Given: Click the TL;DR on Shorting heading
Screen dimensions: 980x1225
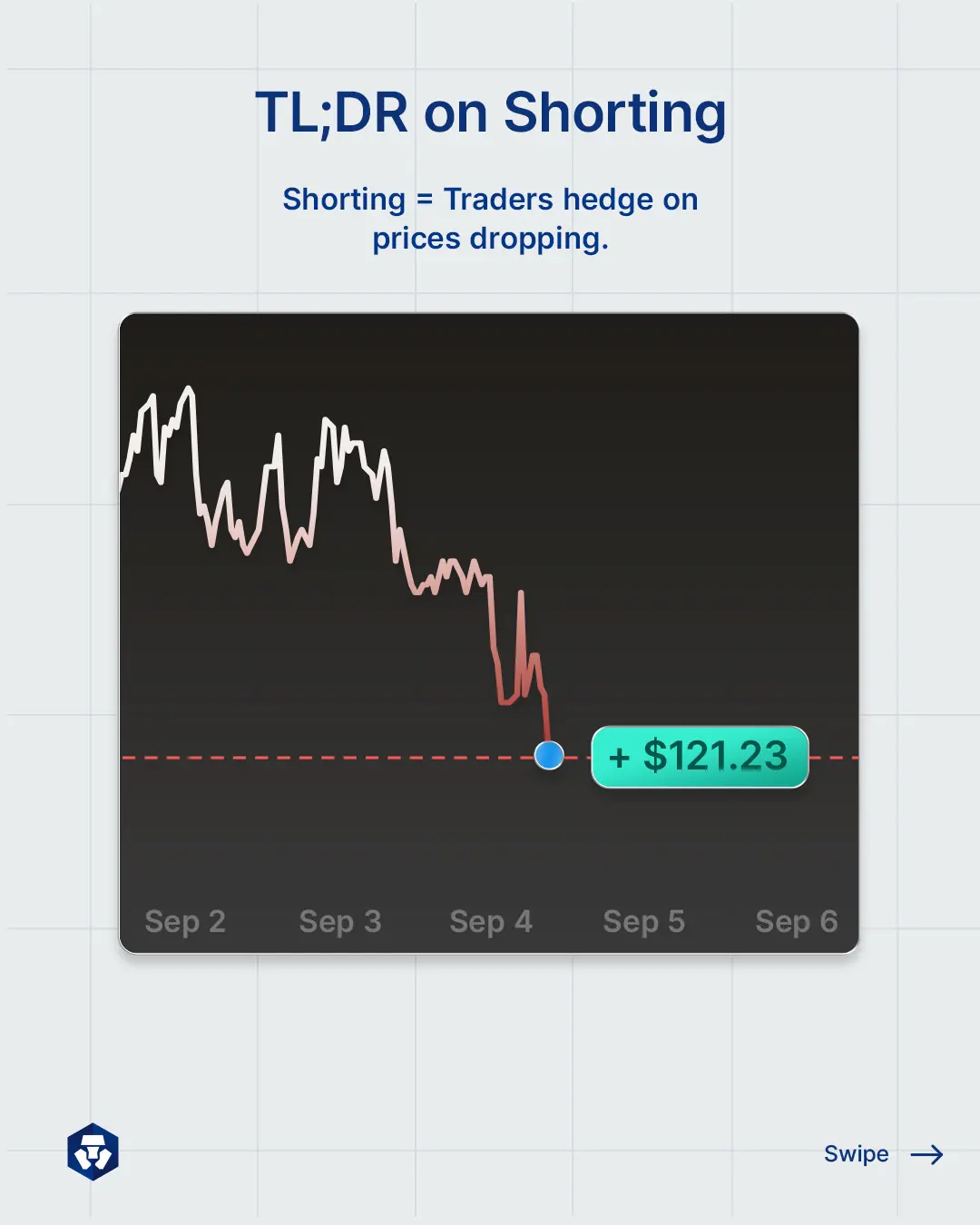Looking at the screenshot, I should tap(490, 114).
